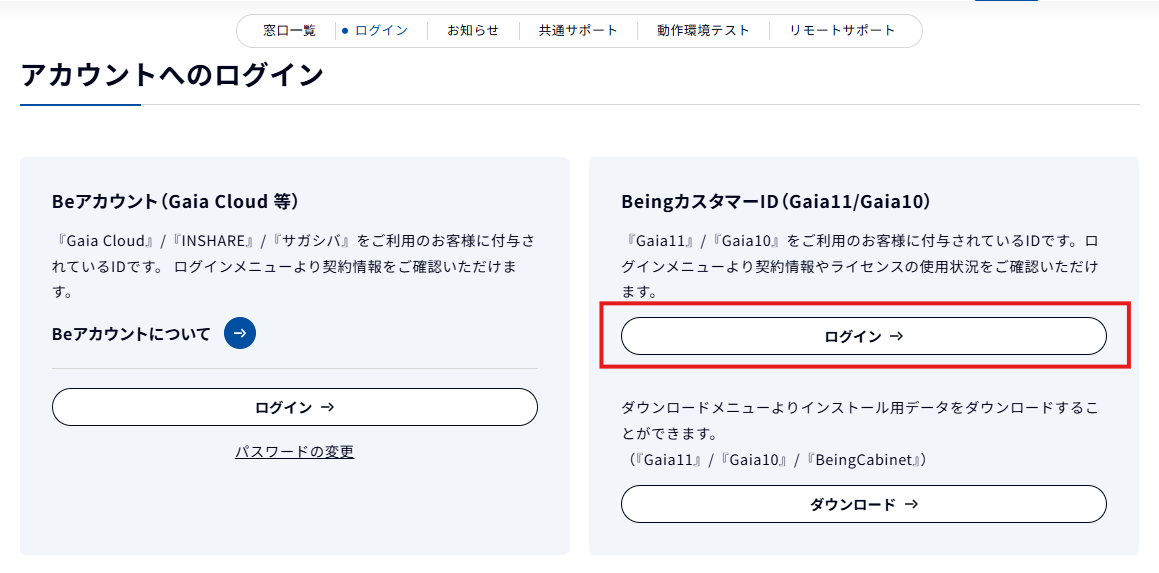Open the パスワードの変更 link
Screen dimensions: 1159x573
click(294, 452)
